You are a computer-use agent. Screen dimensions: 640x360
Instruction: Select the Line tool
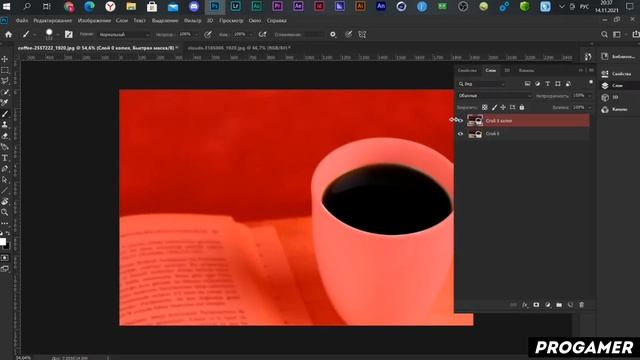pos(5,191)
